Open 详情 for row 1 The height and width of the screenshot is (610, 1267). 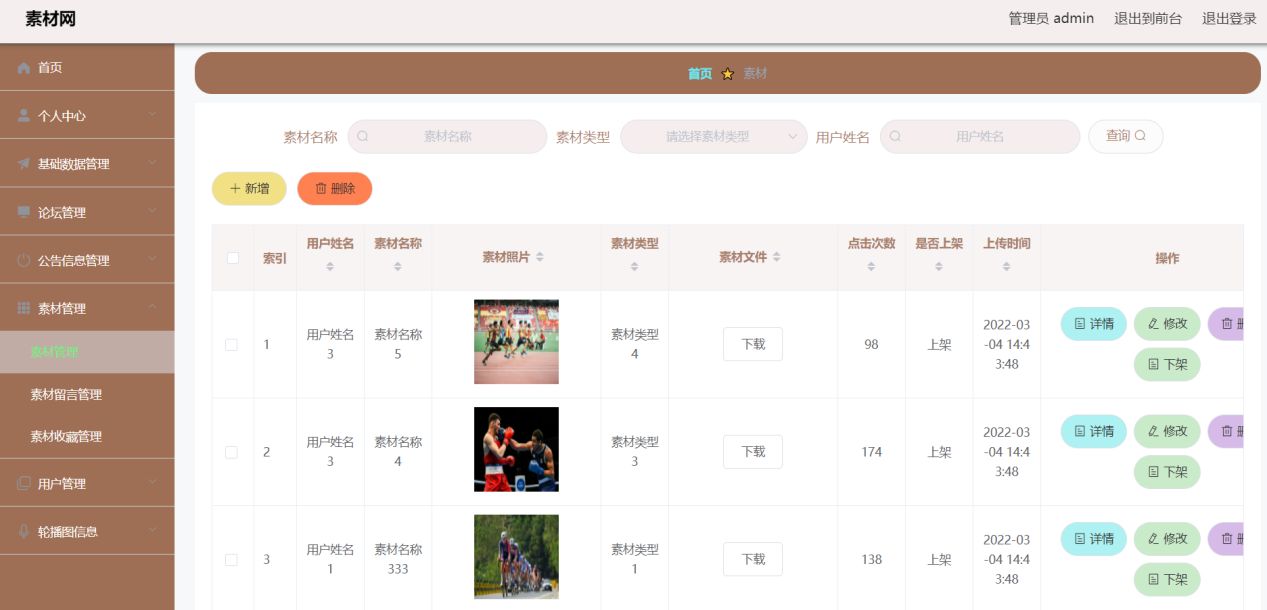pos(1094,323)
